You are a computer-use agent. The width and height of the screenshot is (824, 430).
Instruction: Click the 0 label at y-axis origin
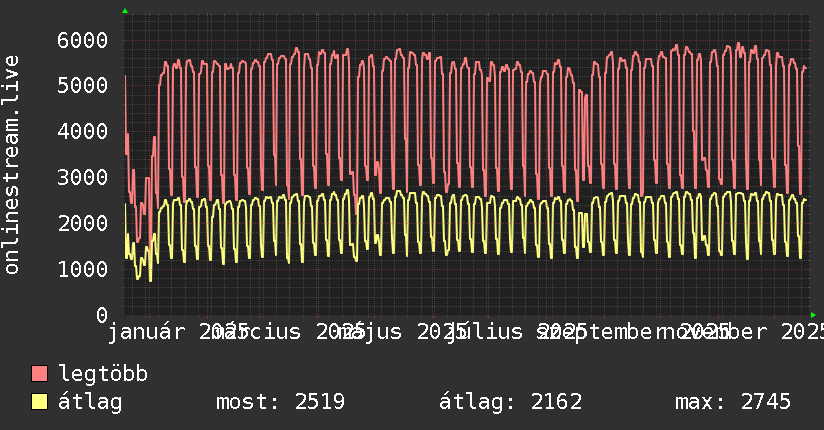(x=101, y=315)
